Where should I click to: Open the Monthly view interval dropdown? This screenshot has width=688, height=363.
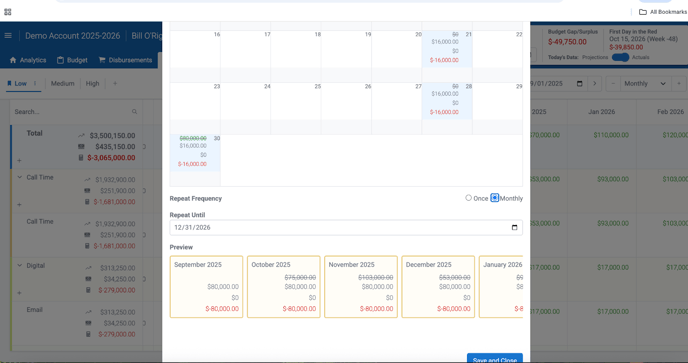coord(645,83)
